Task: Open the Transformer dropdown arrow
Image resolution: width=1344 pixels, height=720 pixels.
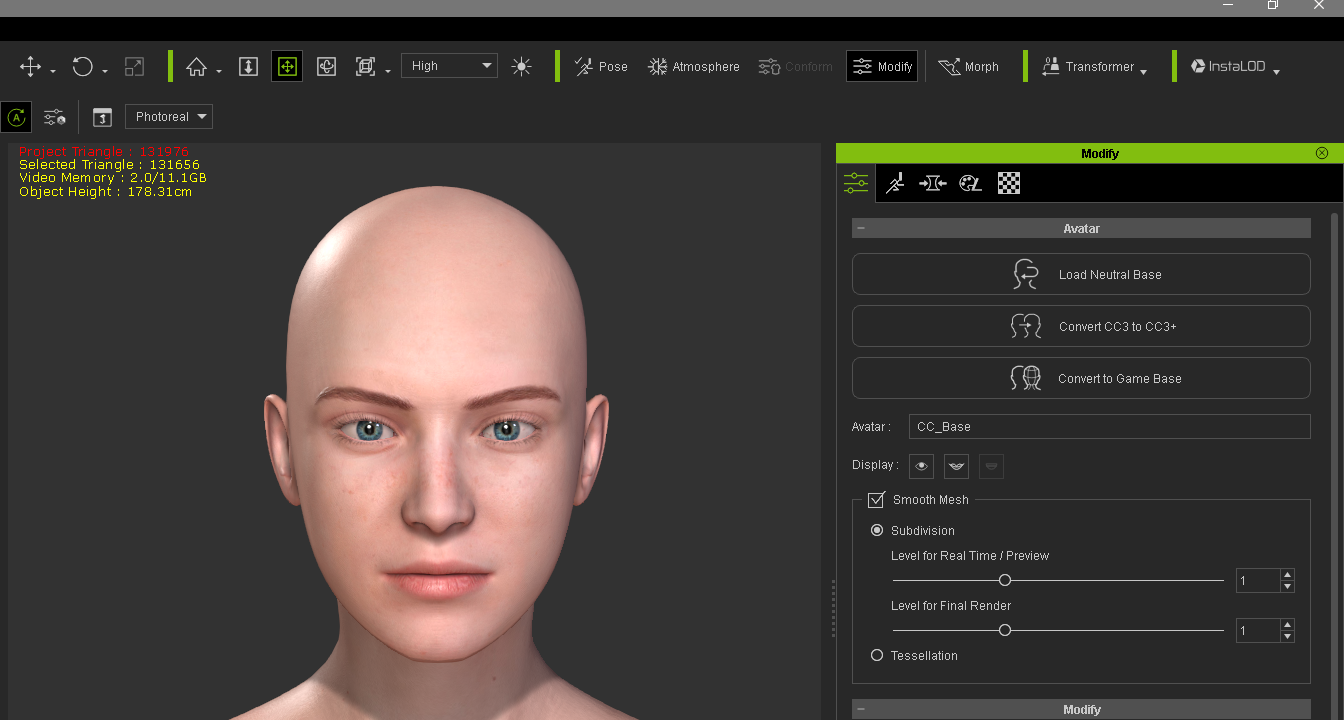Action: (1143, 72)
